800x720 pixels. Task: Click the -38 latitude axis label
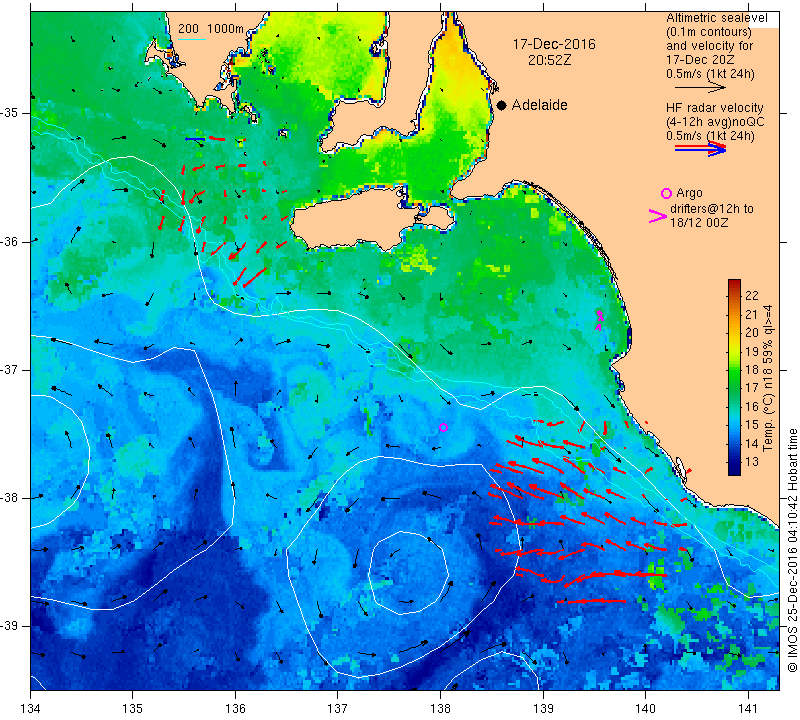click(x=9, y=498)
